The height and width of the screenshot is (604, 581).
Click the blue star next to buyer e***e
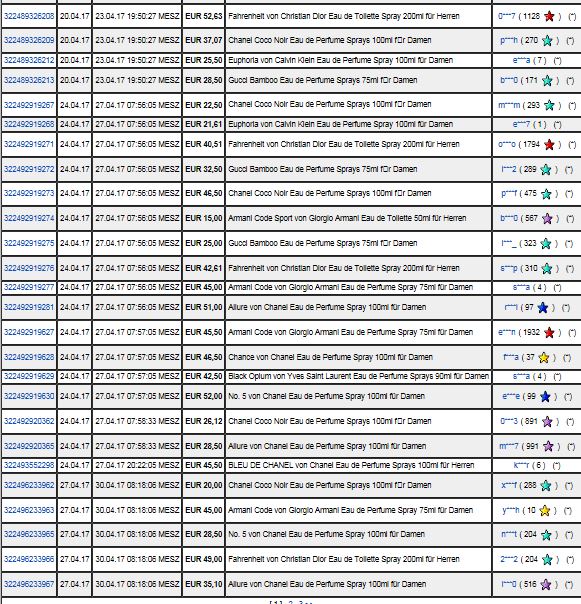pyautogui.click(x=545, y=396)
